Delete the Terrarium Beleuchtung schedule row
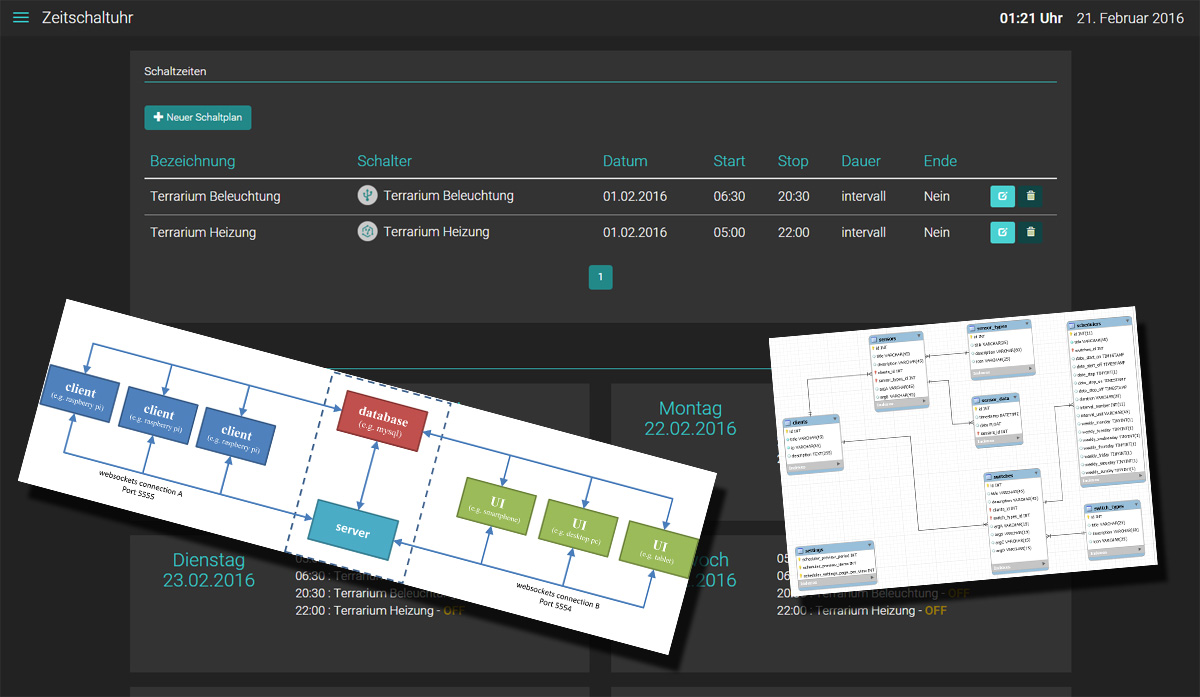This screenshot has height=697, width=1200. pos(1031,196)
